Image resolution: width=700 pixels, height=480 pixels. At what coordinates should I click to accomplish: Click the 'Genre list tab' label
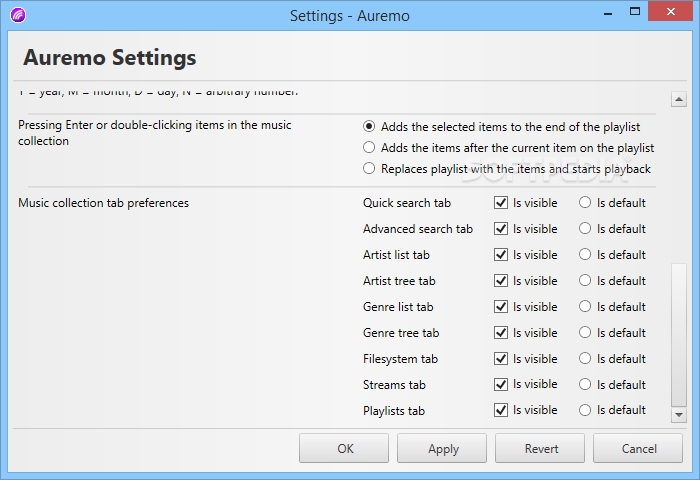click(398, 307)
